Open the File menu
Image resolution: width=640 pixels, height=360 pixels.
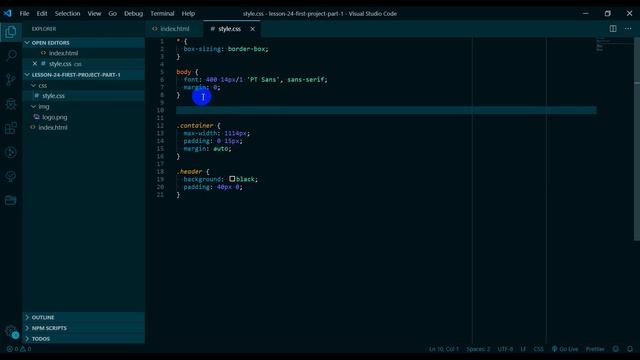point(24,13)
